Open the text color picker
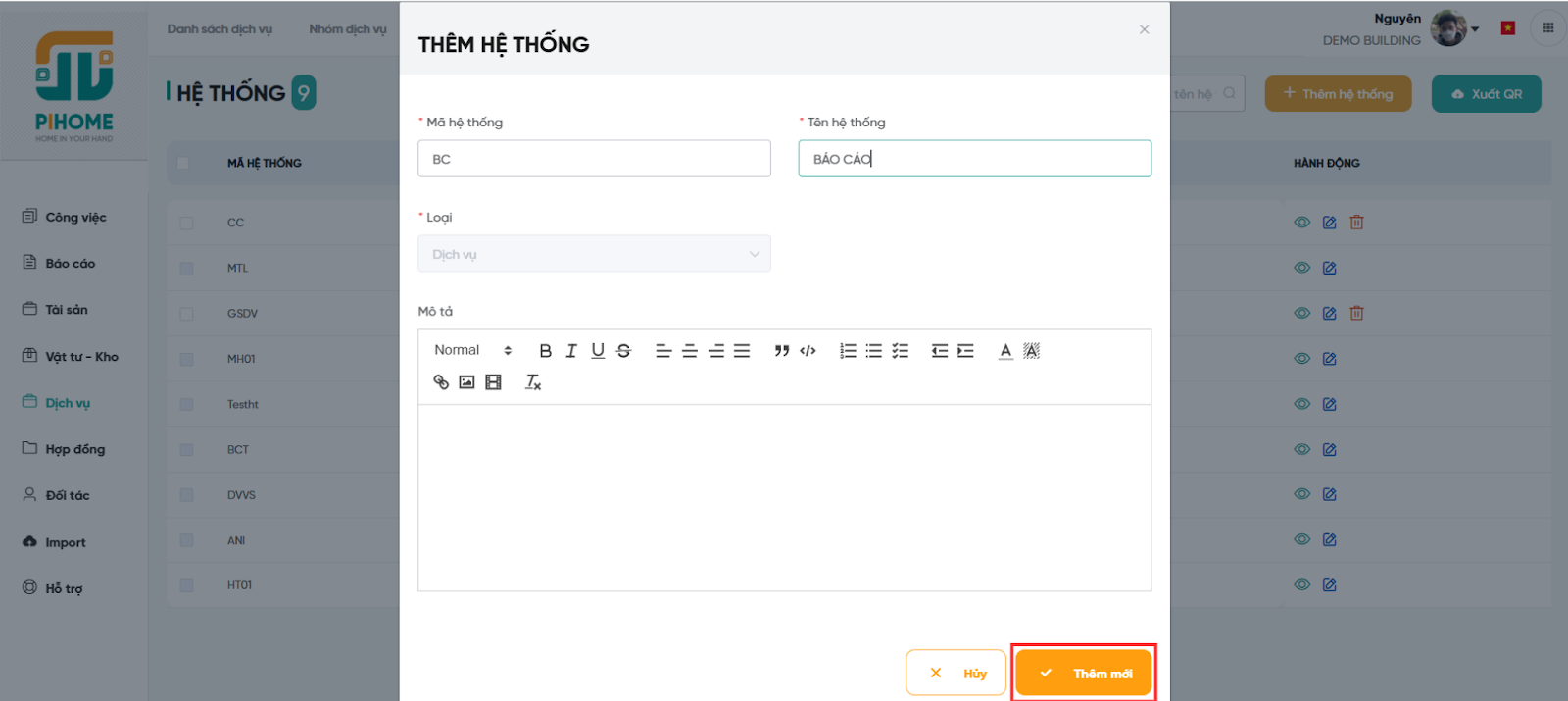 [1005, 351]
